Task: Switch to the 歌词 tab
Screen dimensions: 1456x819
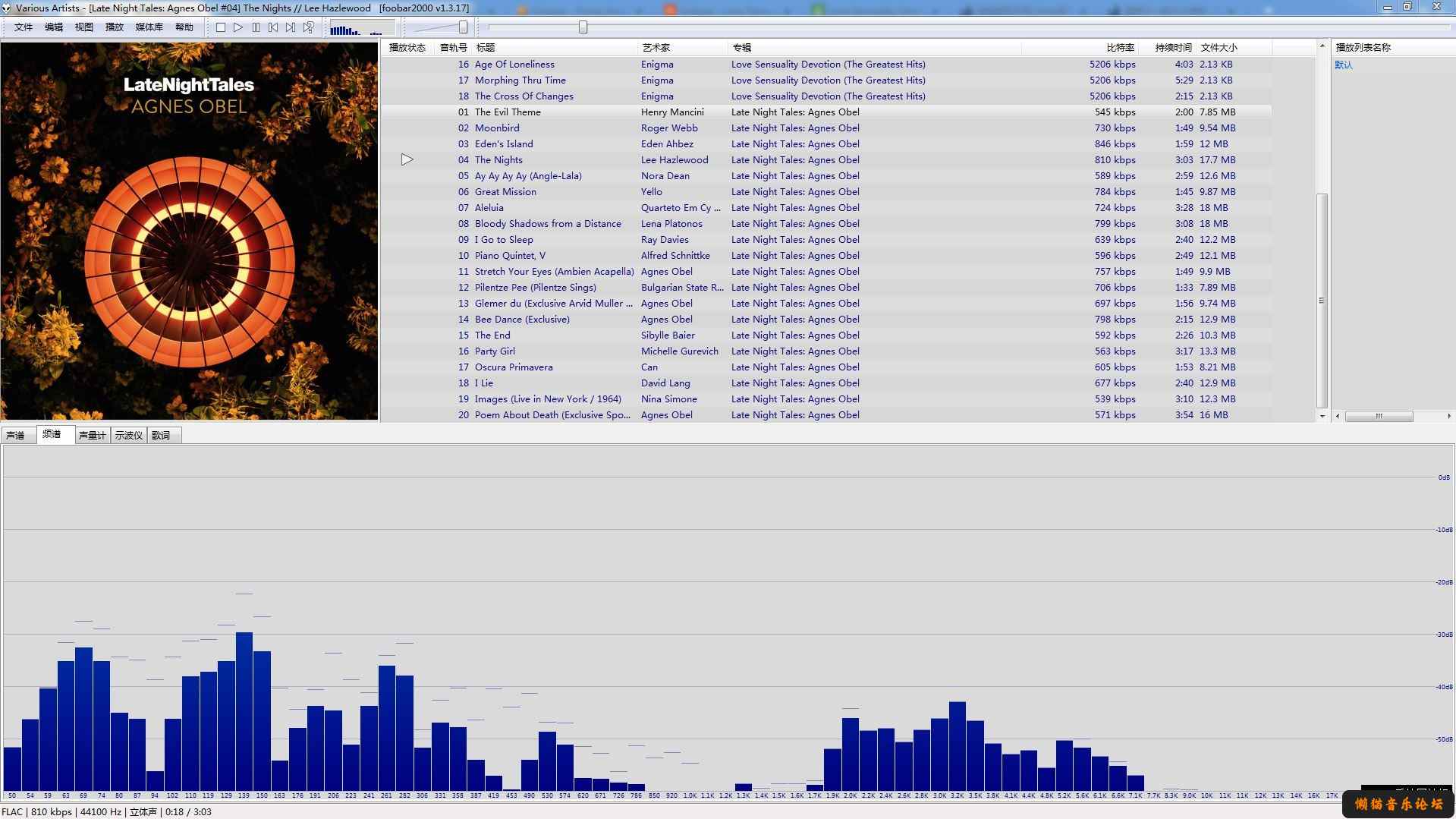Action: [x=163, y=436]
